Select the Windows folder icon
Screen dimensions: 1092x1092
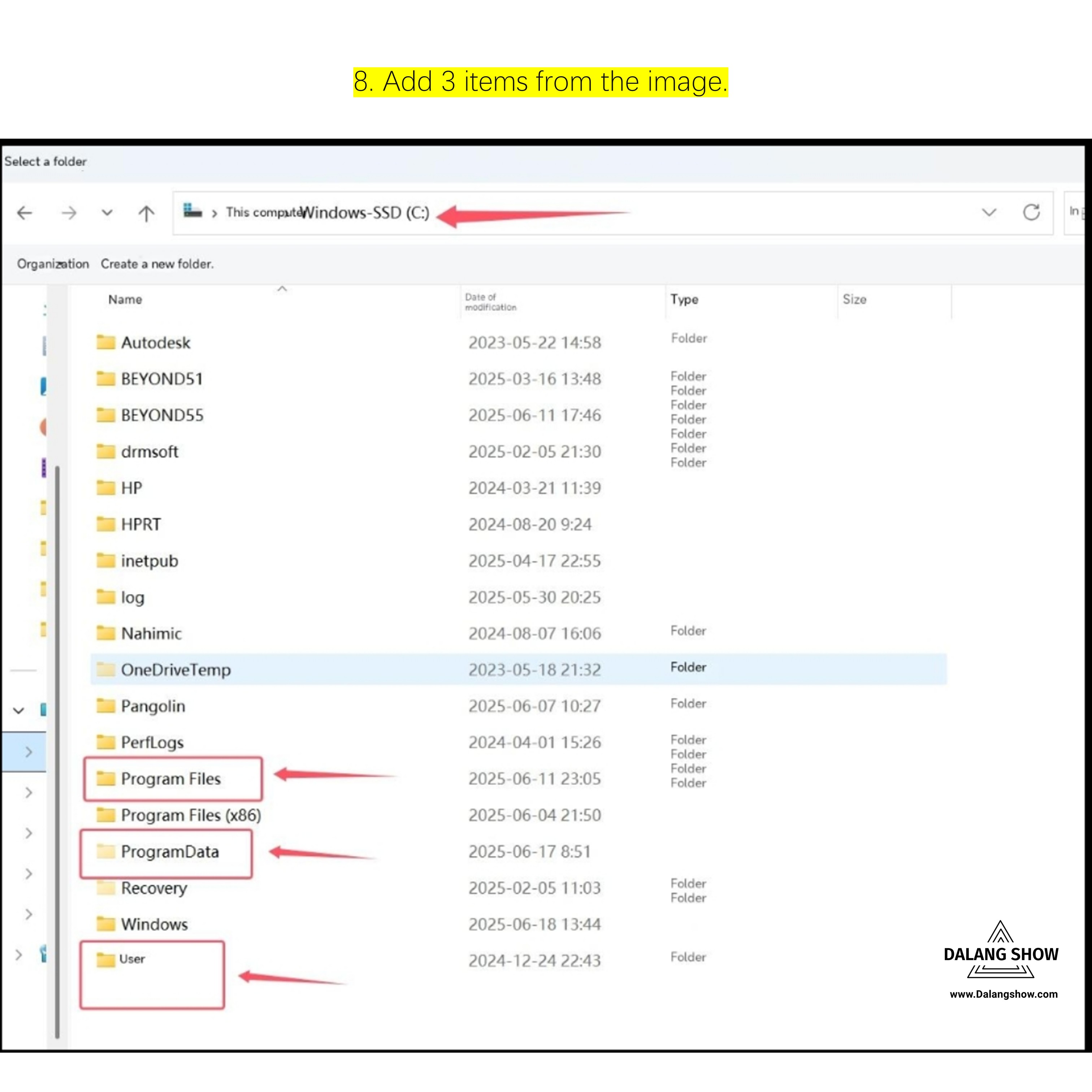click(106, 924)
